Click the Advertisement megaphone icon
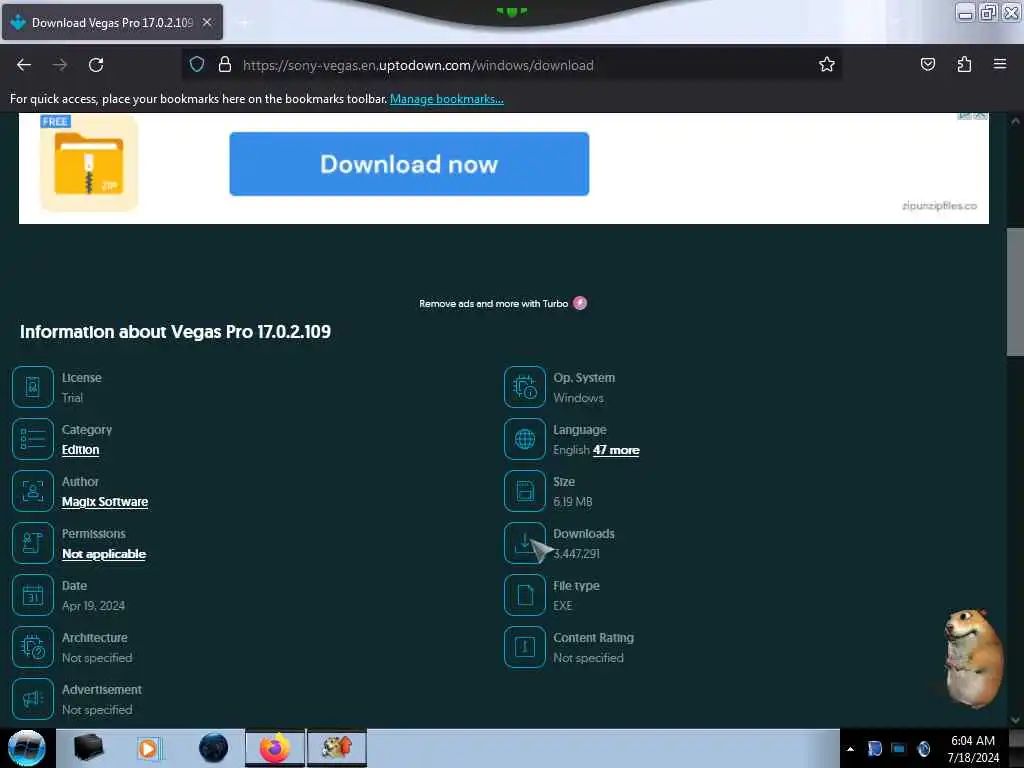Viewport: 1024px width, 768px height. pyautogui.click(x=33, y=699)
